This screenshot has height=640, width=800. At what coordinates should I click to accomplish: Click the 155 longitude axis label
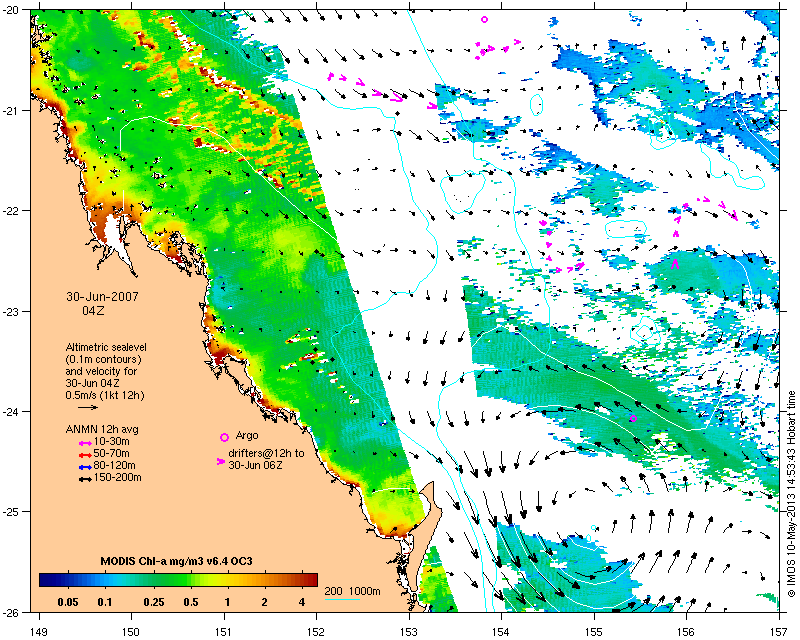pyautogui.click(x=594, y=632)
